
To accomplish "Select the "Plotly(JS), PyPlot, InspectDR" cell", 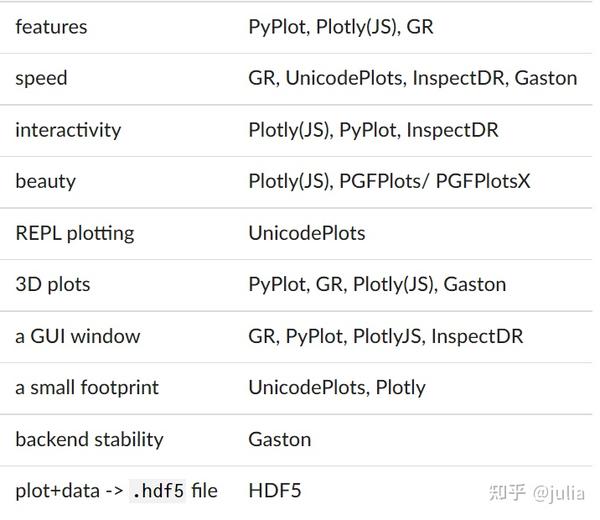I will pos(373,130).
